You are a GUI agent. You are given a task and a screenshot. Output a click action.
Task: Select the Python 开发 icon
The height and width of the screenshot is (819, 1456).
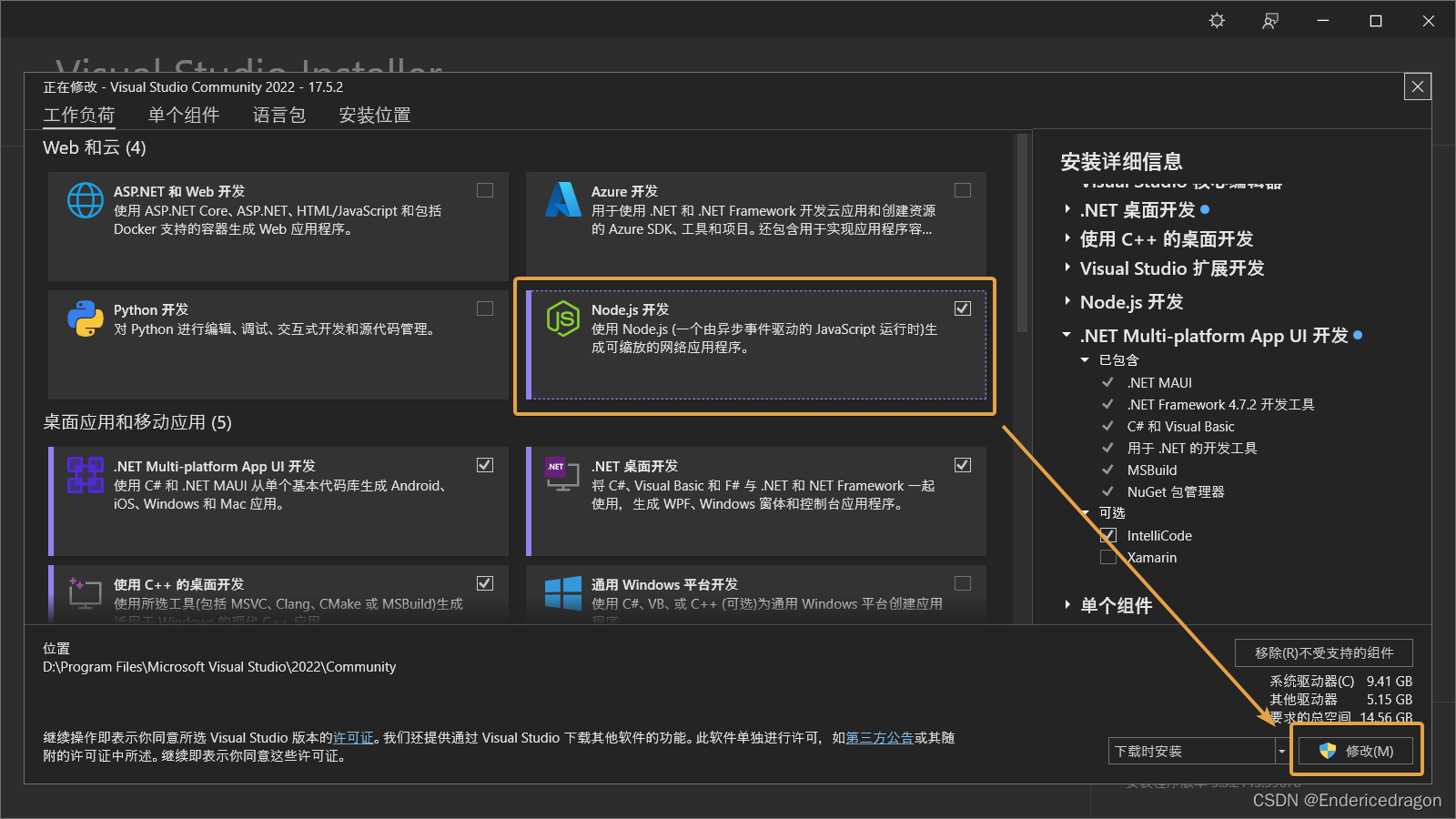(85, 318)
